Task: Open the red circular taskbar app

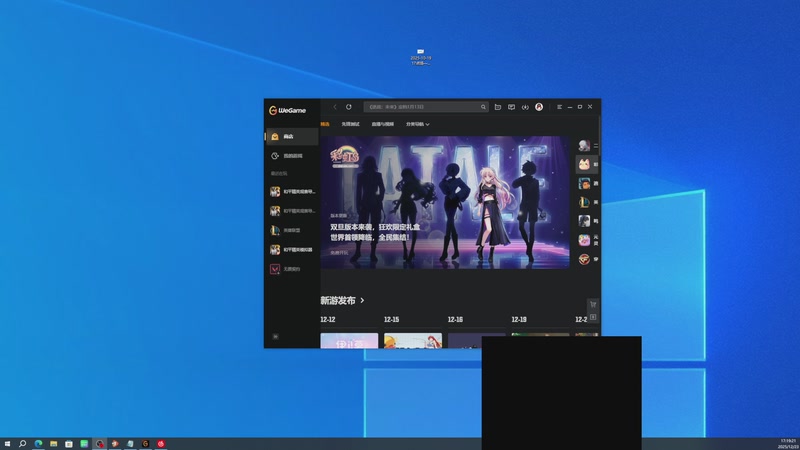Action: coord(161,444)
